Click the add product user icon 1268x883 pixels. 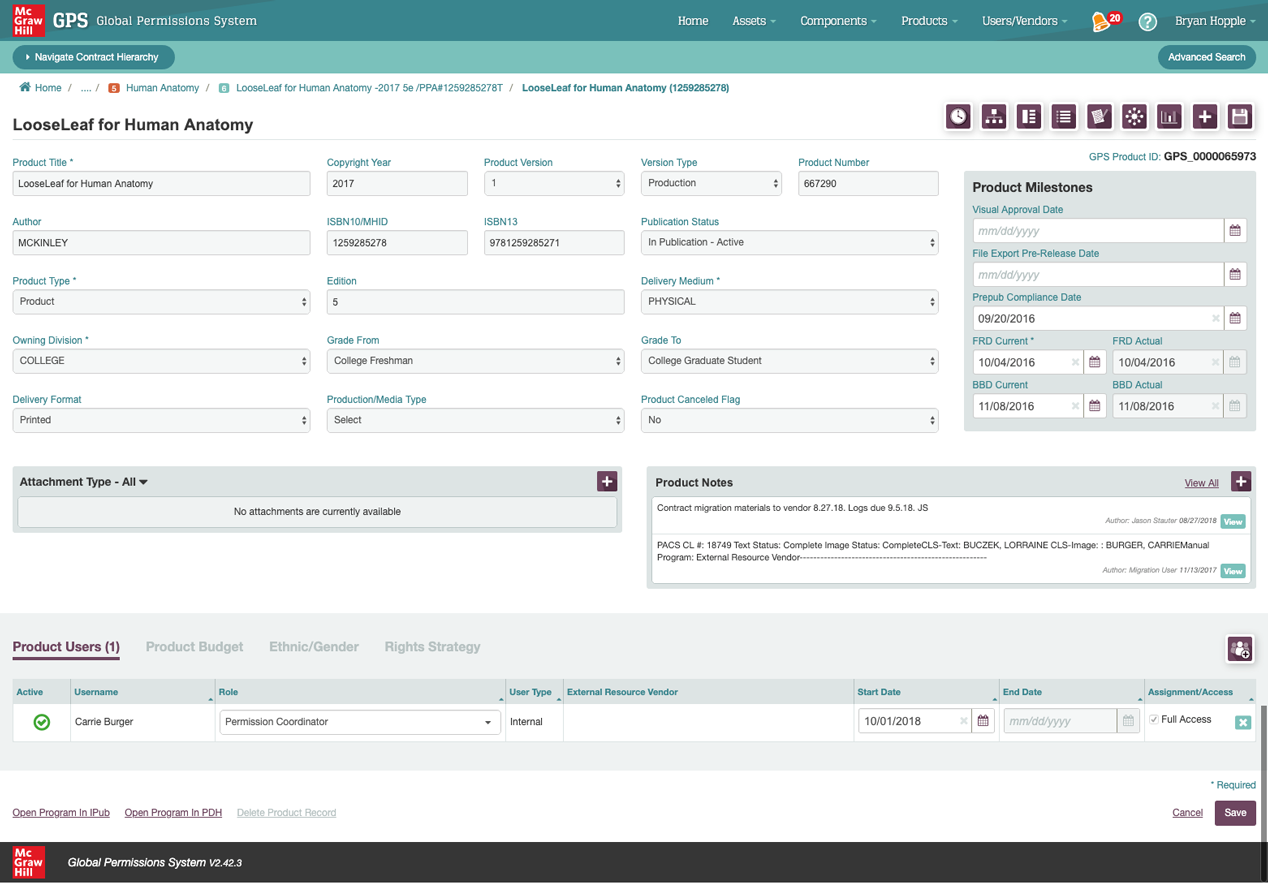[1239, 649]
